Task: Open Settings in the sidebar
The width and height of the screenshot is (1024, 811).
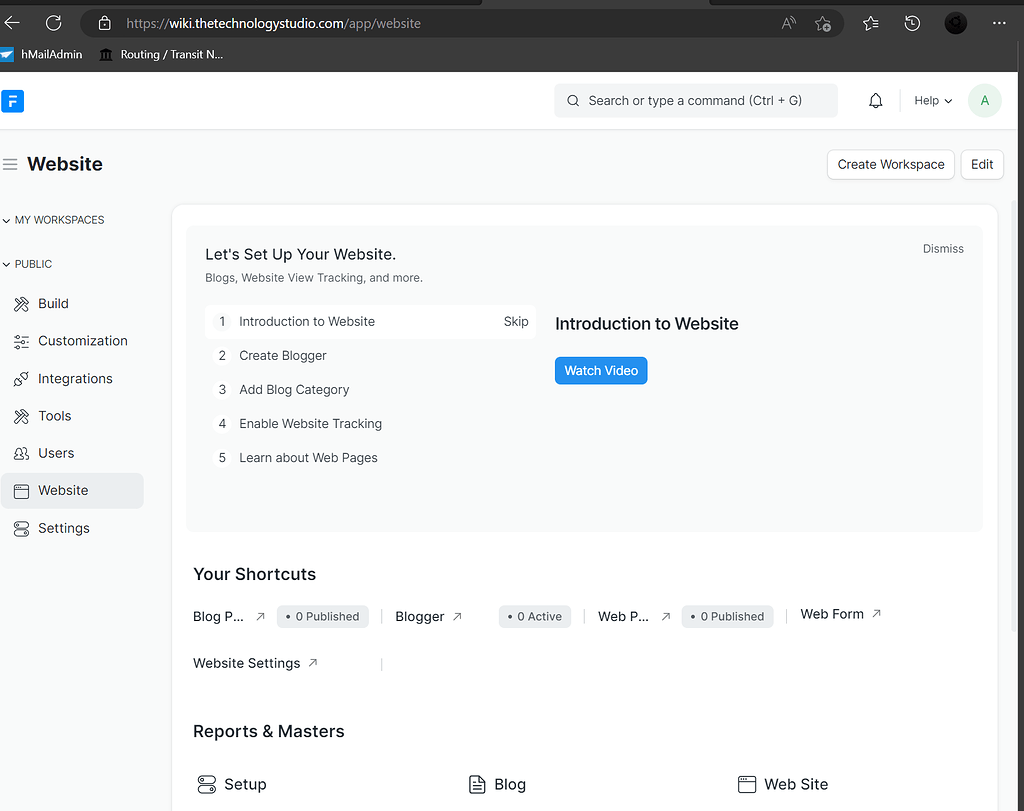Action: [x=63, y=528]
